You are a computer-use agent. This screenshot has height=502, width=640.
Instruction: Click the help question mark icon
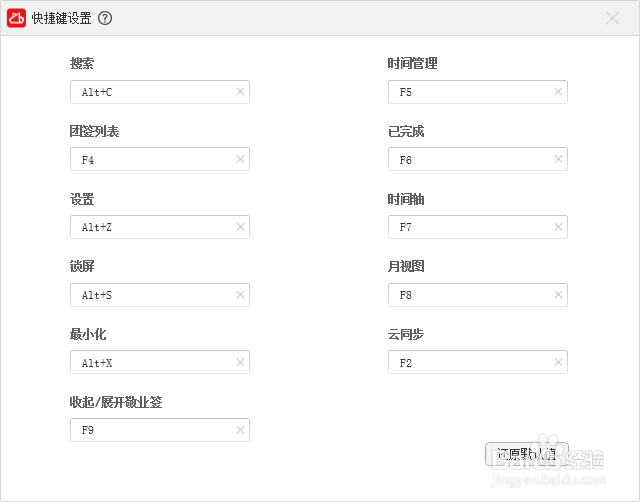coord(105,18)
